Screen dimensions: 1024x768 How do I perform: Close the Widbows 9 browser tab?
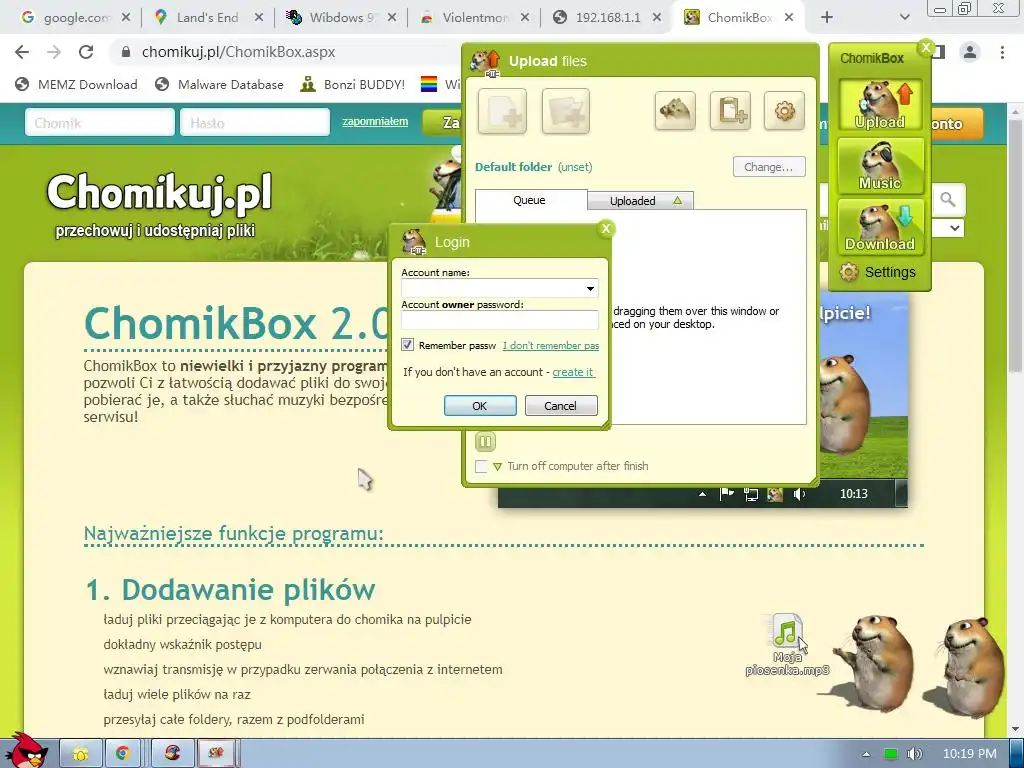click(x=392, y=18)
